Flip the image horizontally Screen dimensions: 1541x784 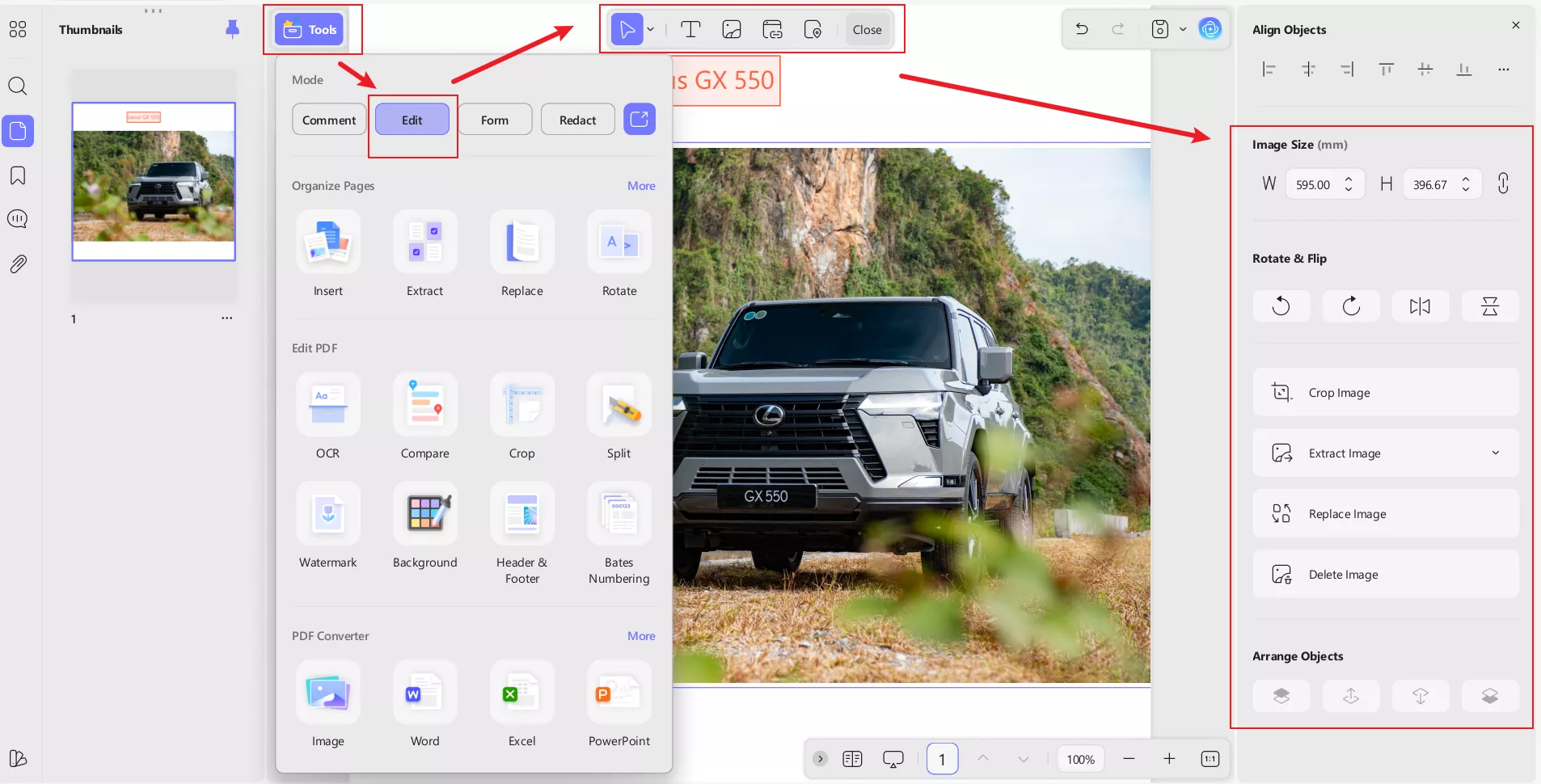point(1420,306)
